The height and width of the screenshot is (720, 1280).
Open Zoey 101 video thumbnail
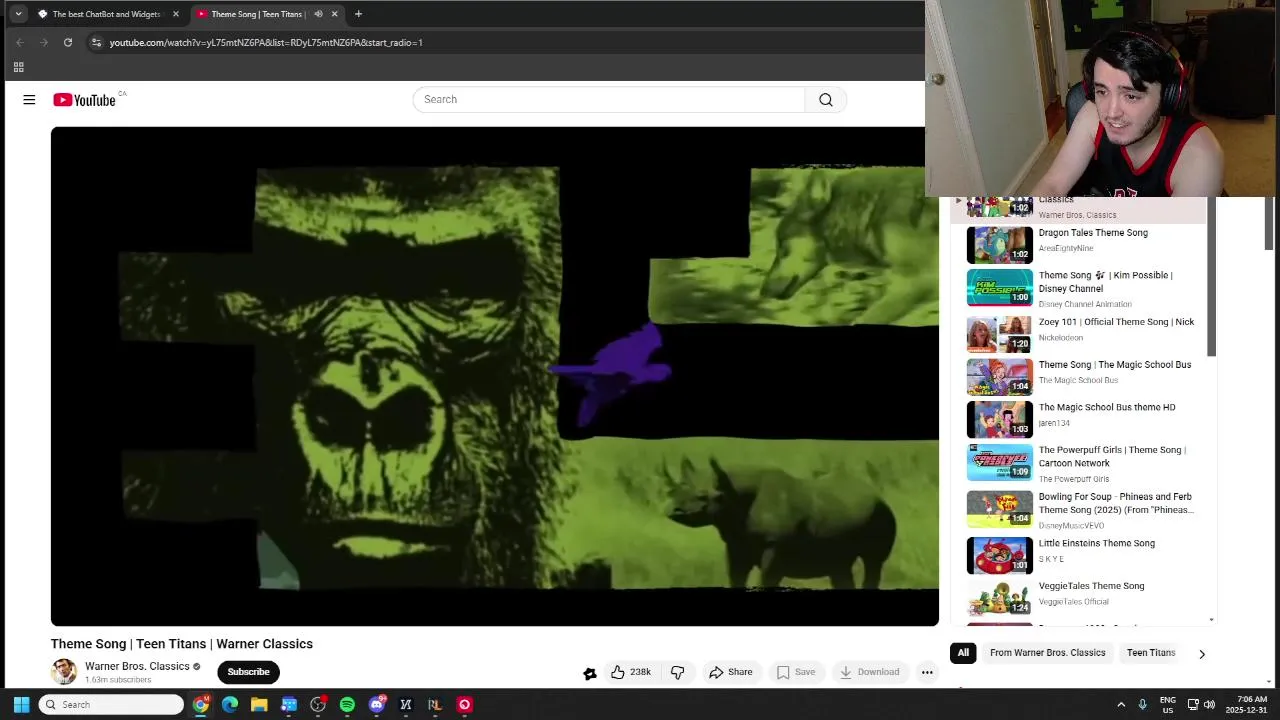click(999, 334)
